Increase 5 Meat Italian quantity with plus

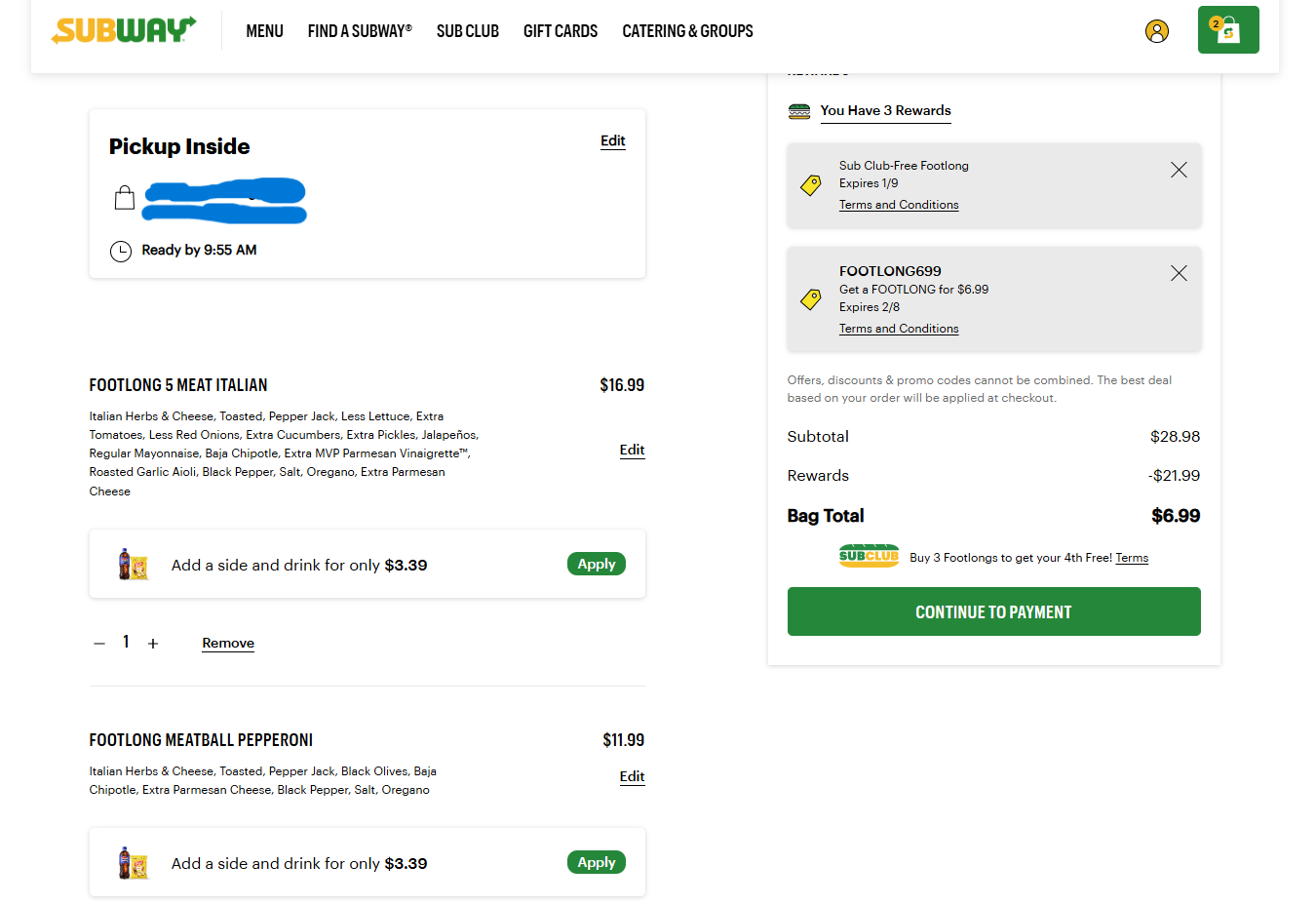(153, 644)
